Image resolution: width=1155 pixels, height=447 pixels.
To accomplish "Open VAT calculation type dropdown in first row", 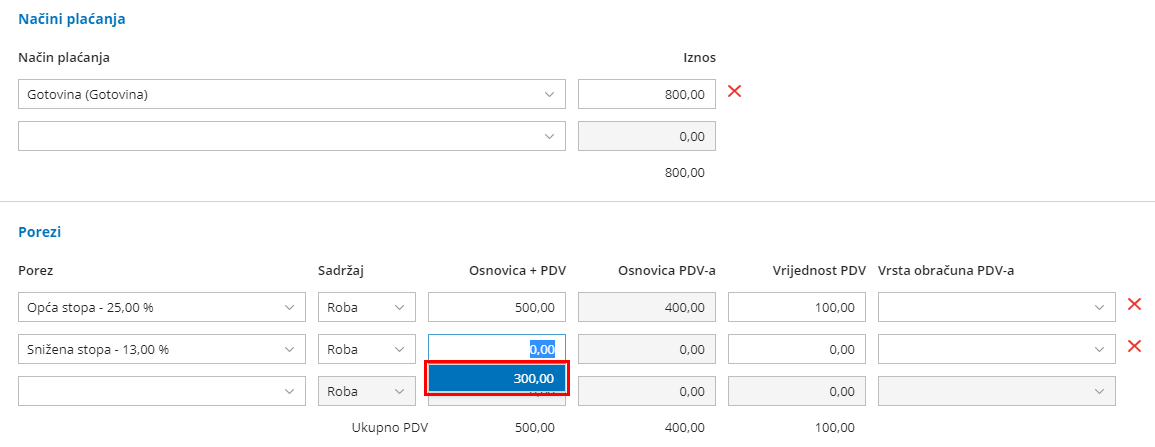I will point(996,307).
